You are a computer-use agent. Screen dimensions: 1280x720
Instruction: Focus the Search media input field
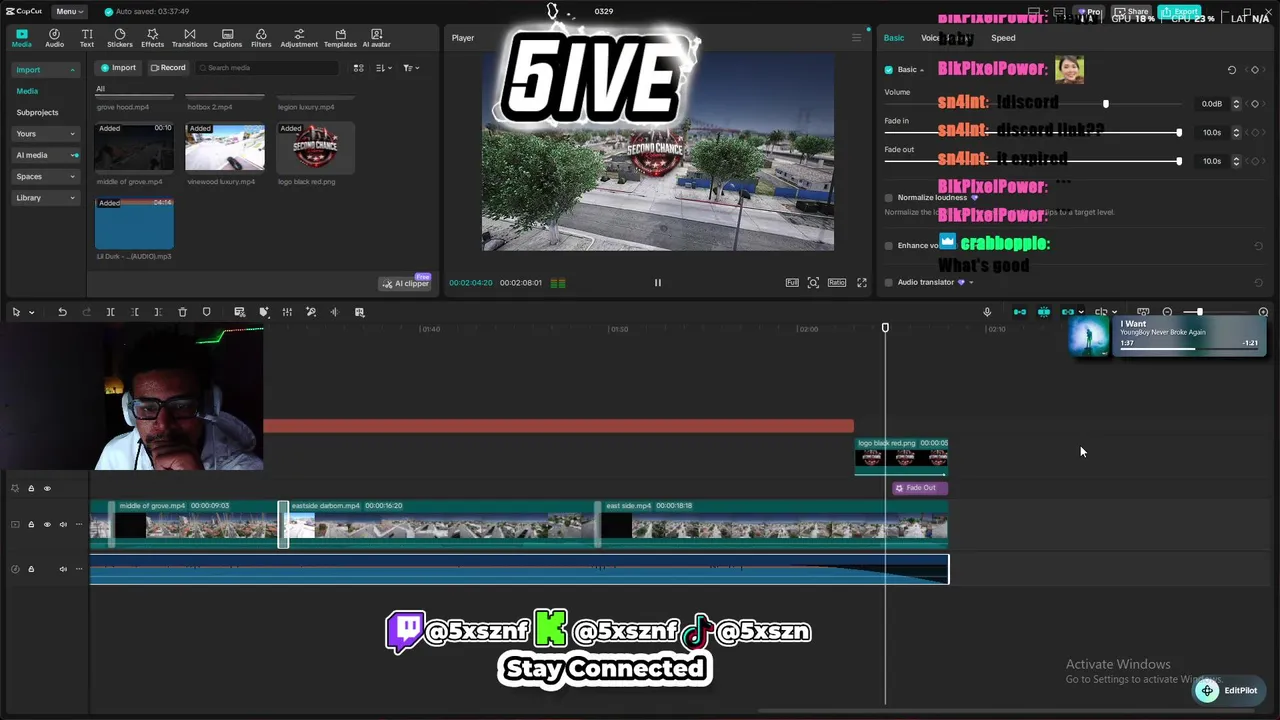[x=266, y=68]
